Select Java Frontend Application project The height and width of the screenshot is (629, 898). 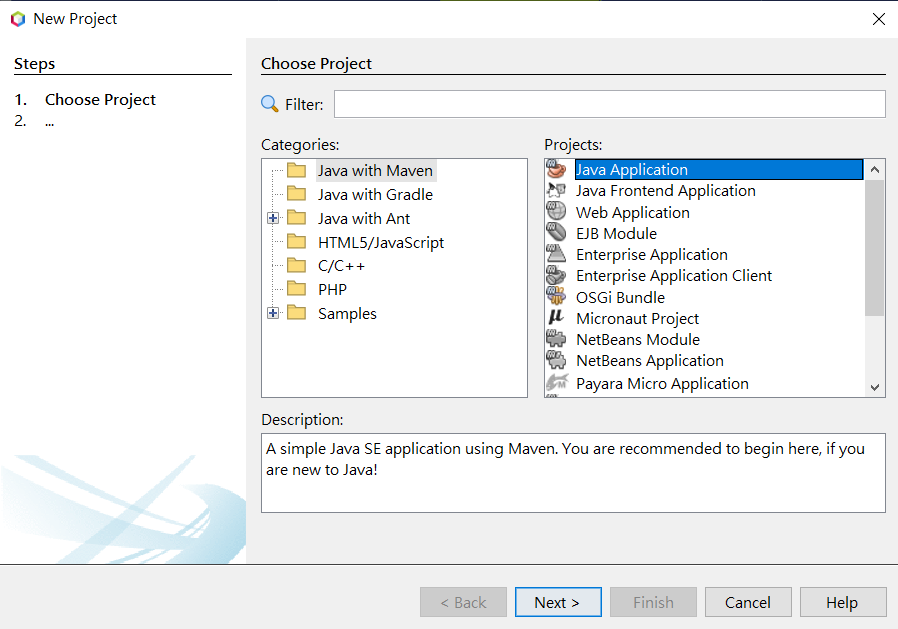(665, 191)
